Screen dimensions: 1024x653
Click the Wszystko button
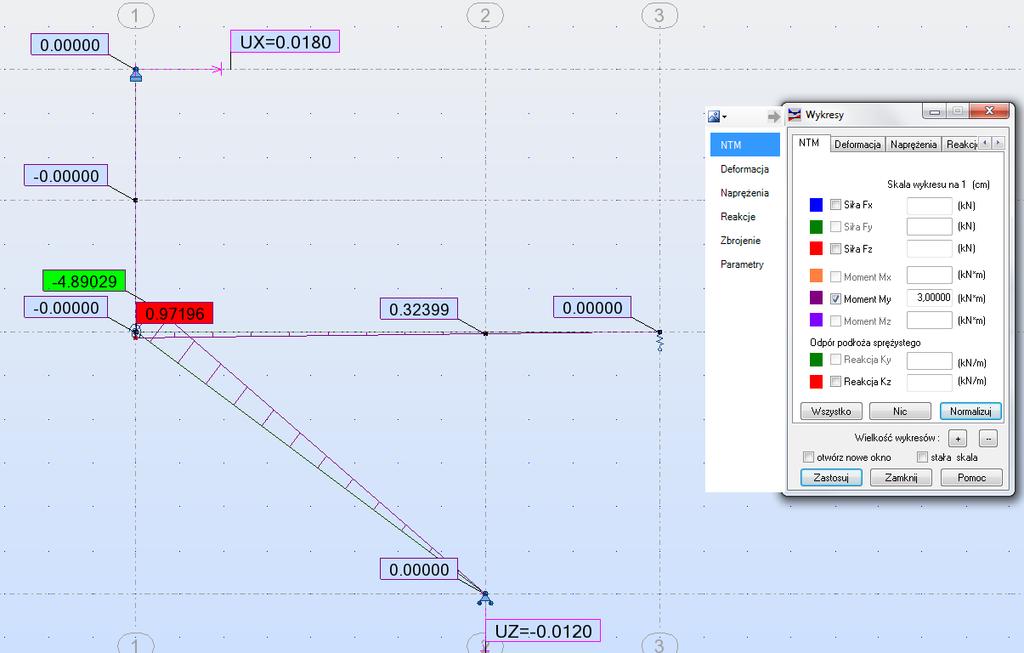click(831, 411)
